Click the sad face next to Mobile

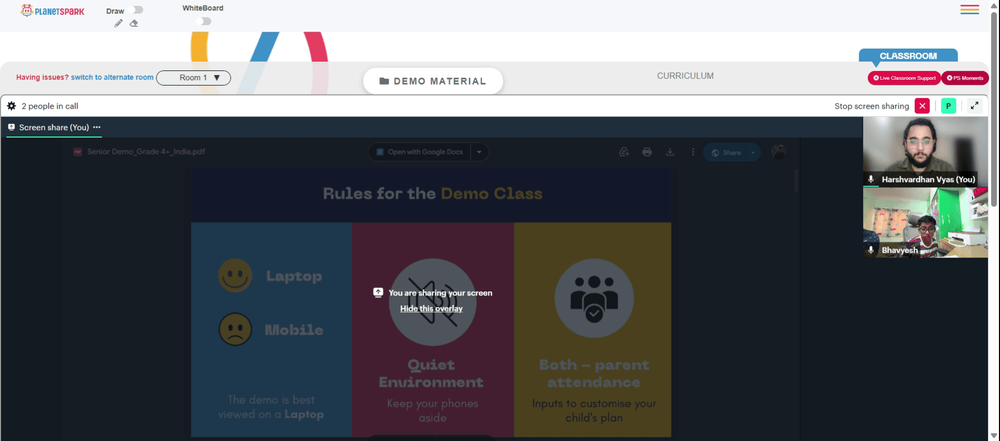point(235,329)
